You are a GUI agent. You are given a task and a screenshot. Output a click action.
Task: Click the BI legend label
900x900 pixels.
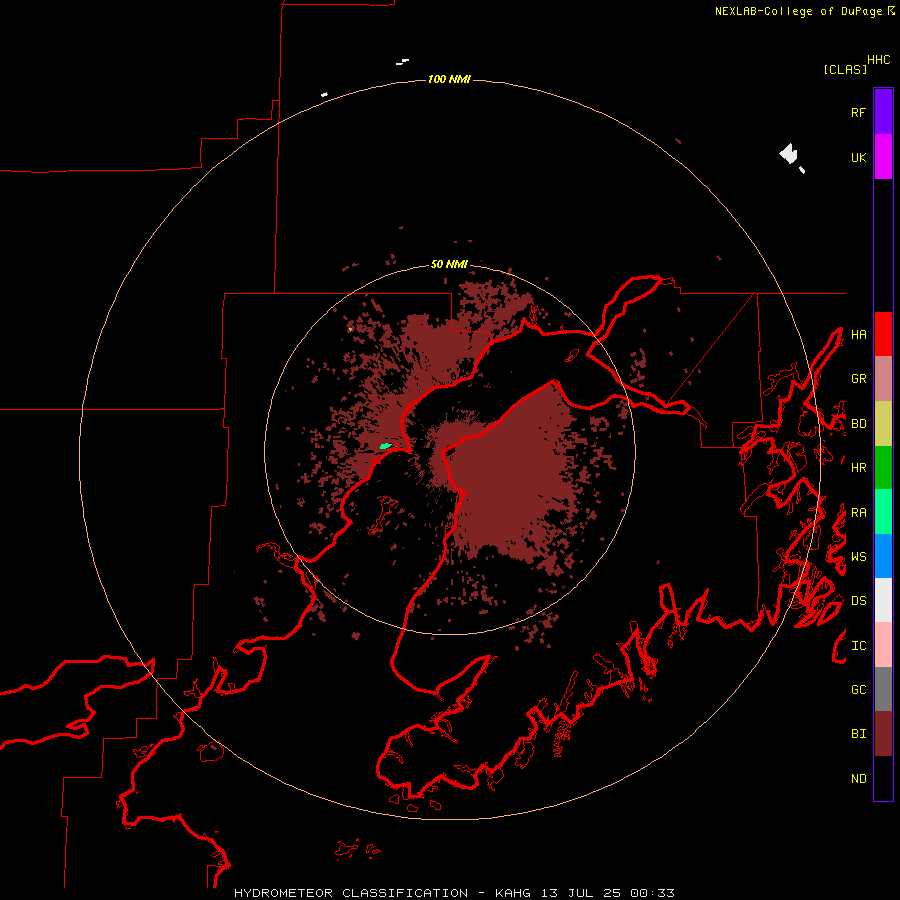[x=858, y=734]
